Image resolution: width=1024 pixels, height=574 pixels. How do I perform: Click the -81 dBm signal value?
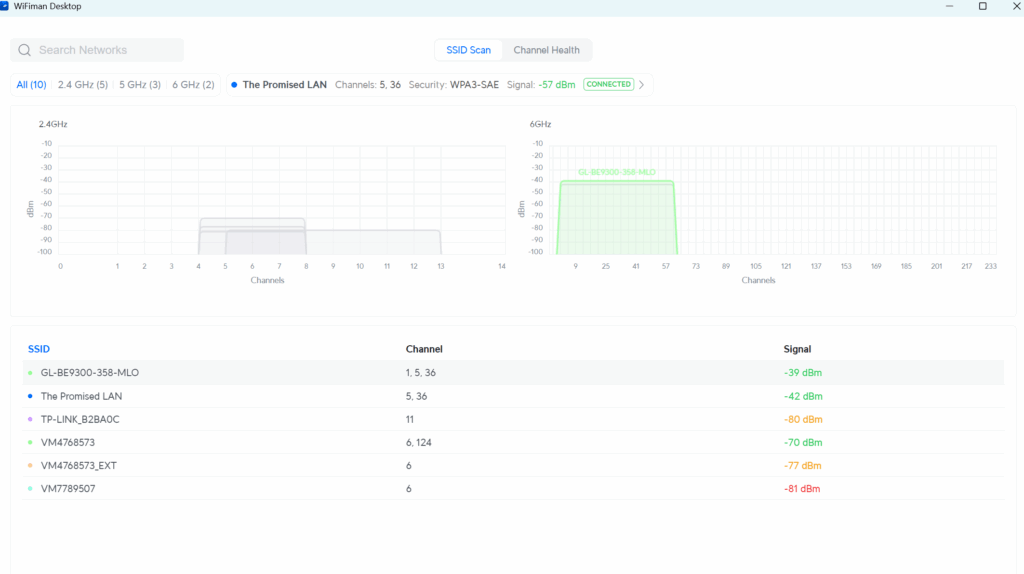[x=802, y=488]
